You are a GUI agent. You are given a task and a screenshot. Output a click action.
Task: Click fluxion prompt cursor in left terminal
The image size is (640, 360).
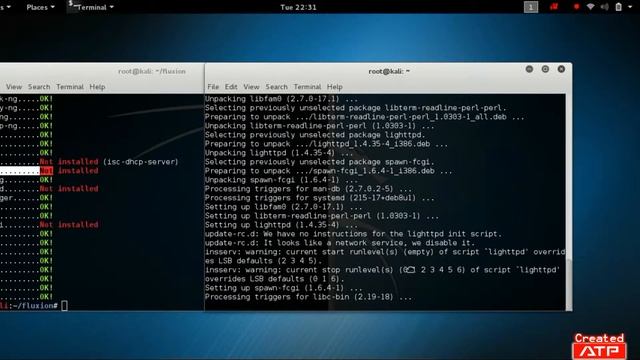[x=64, y=305]
